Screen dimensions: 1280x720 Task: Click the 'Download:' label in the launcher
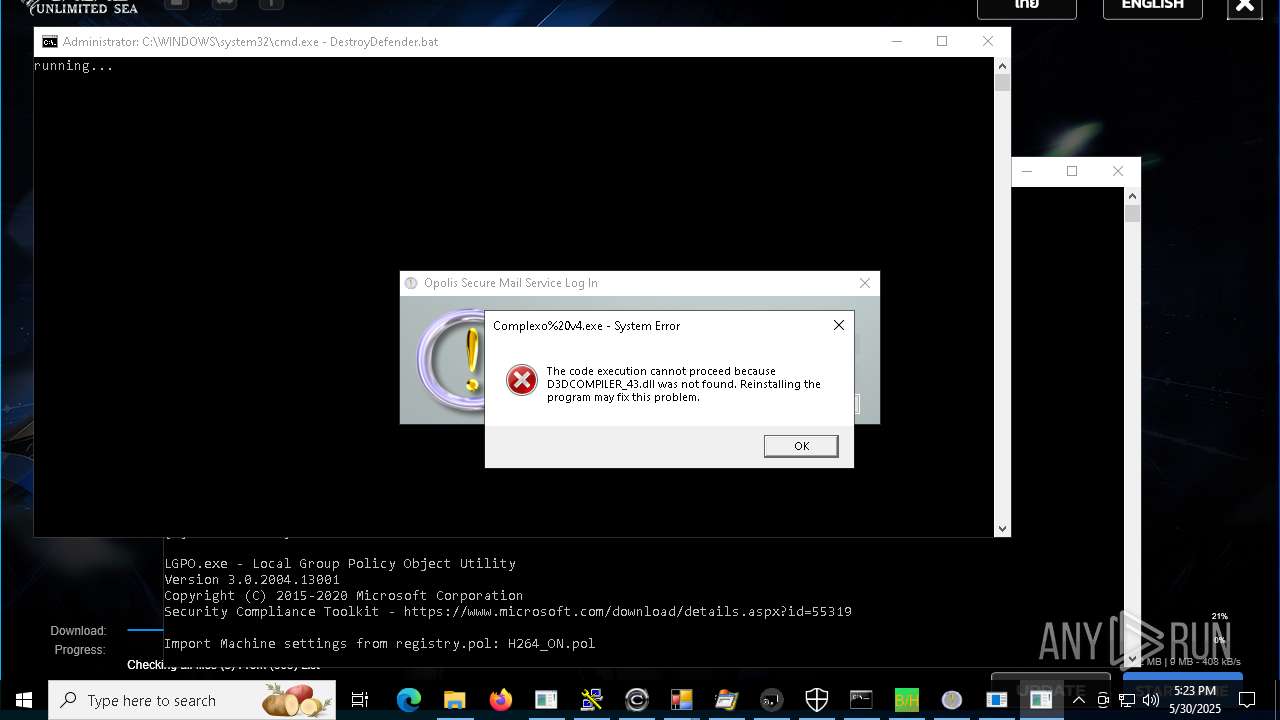coord(78,631)
